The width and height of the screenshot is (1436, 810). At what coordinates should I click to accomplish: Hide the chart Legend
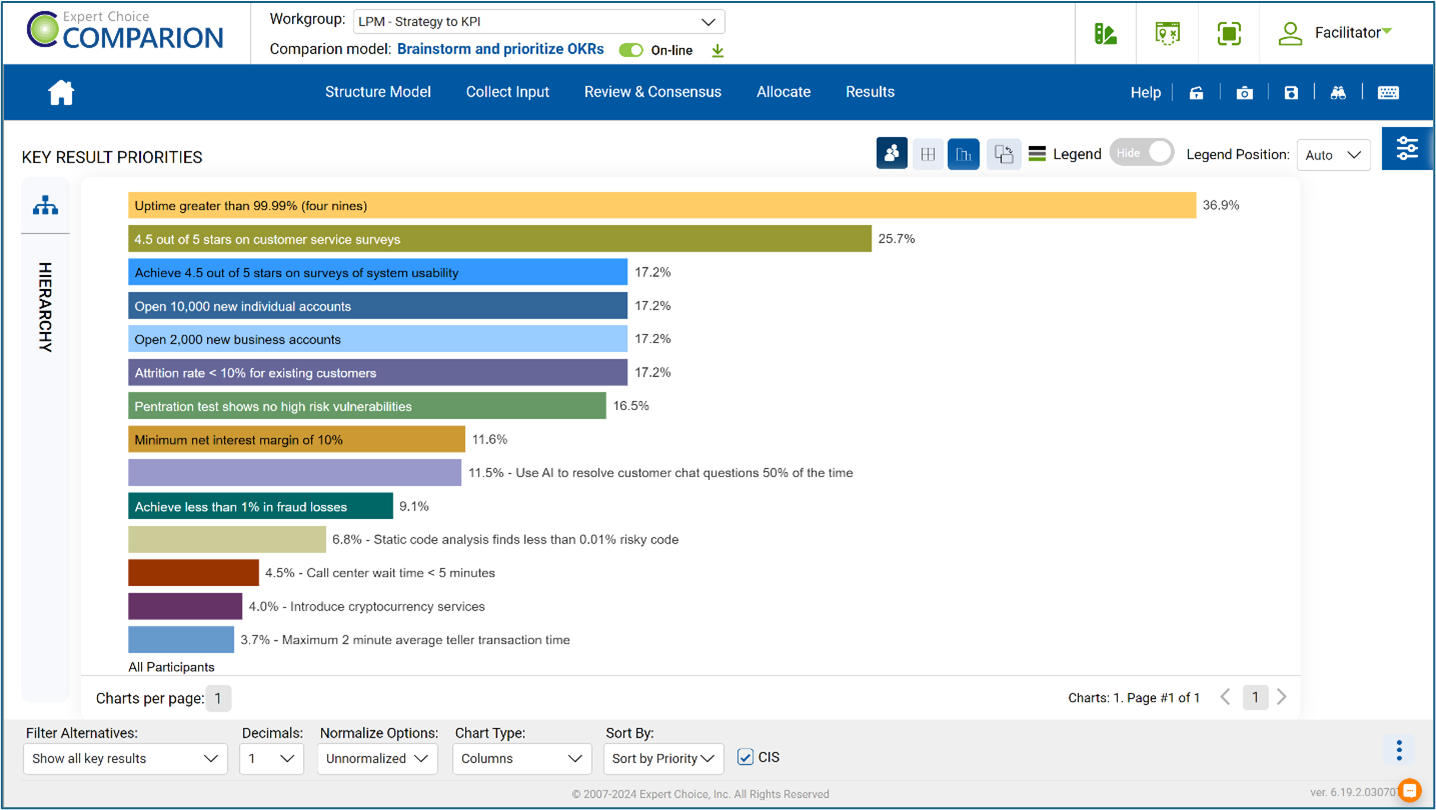pos(1141,153)
